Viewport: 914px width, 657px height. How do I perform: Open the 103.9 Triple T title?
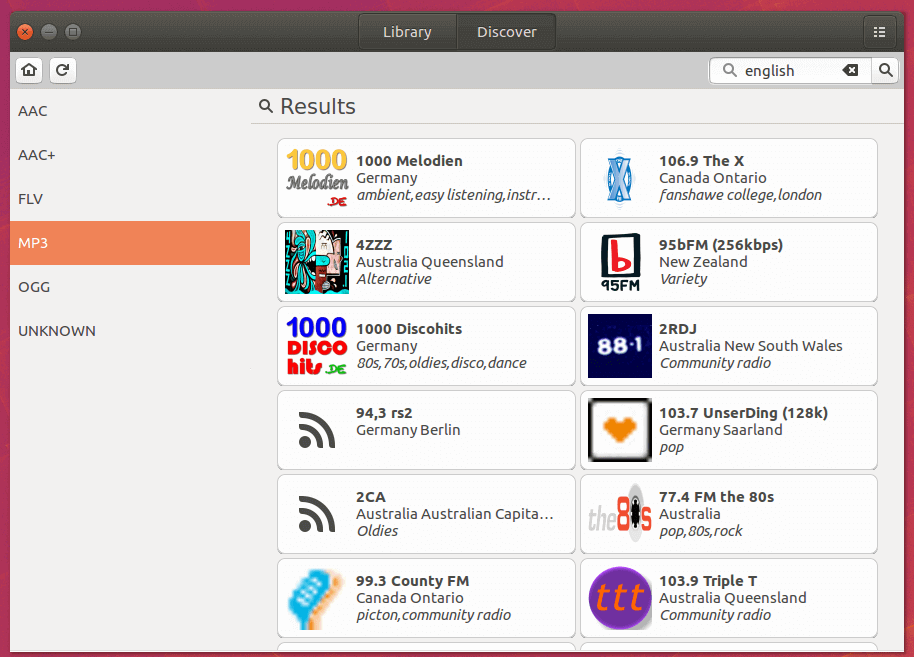708,581
